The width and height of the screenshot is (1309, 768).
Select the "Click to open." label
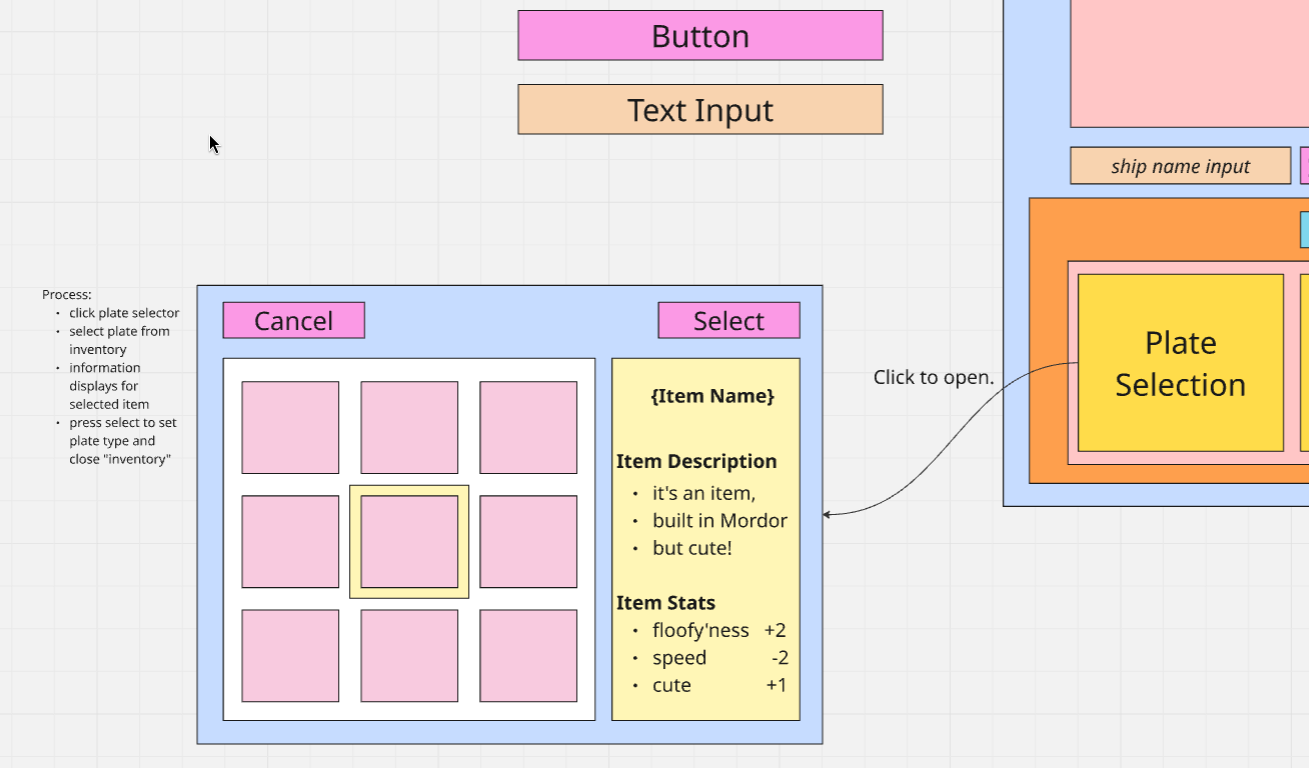click(933, 377)
